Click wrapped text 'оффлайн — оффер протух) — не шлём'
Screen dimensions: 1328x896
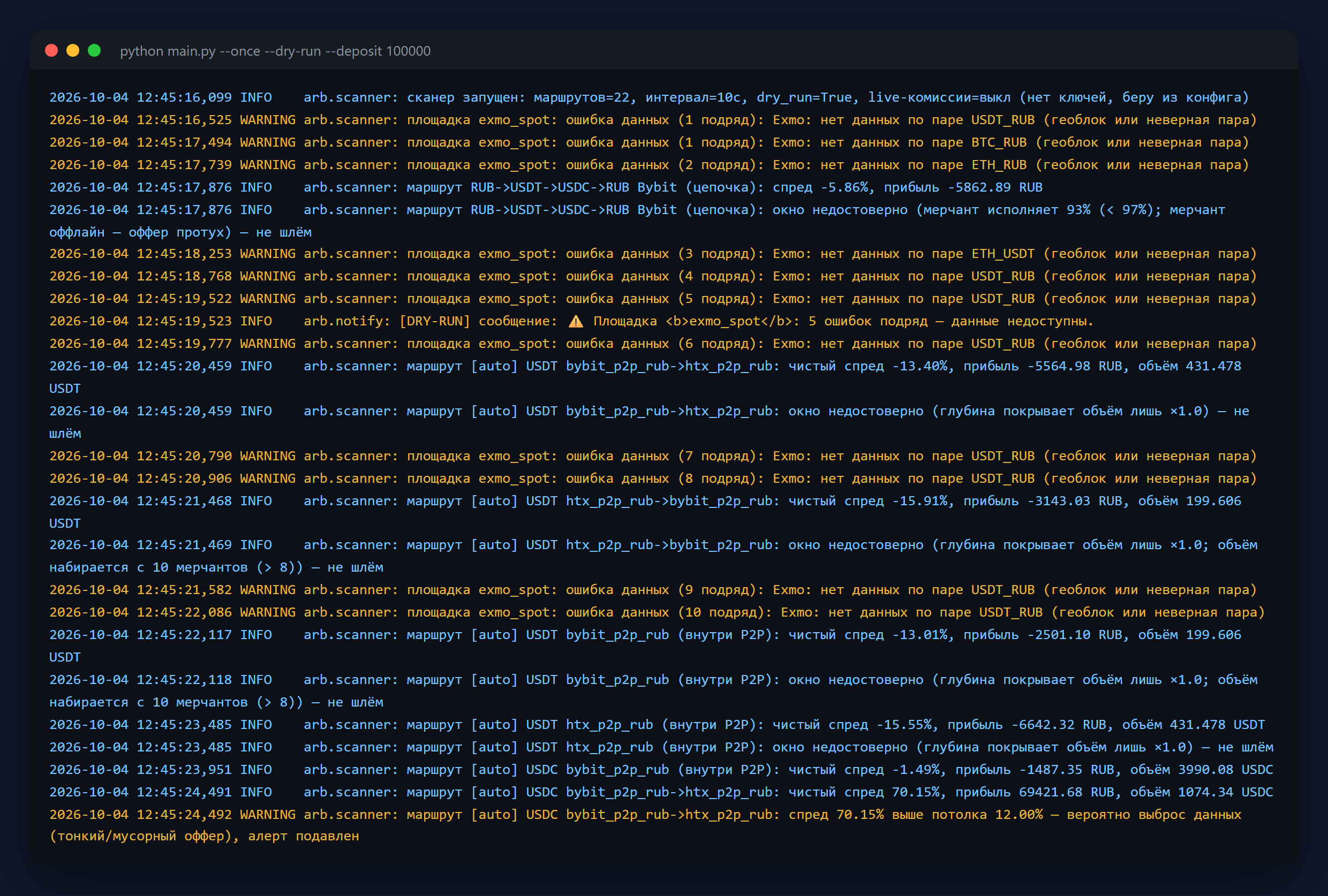pos(180,232)
